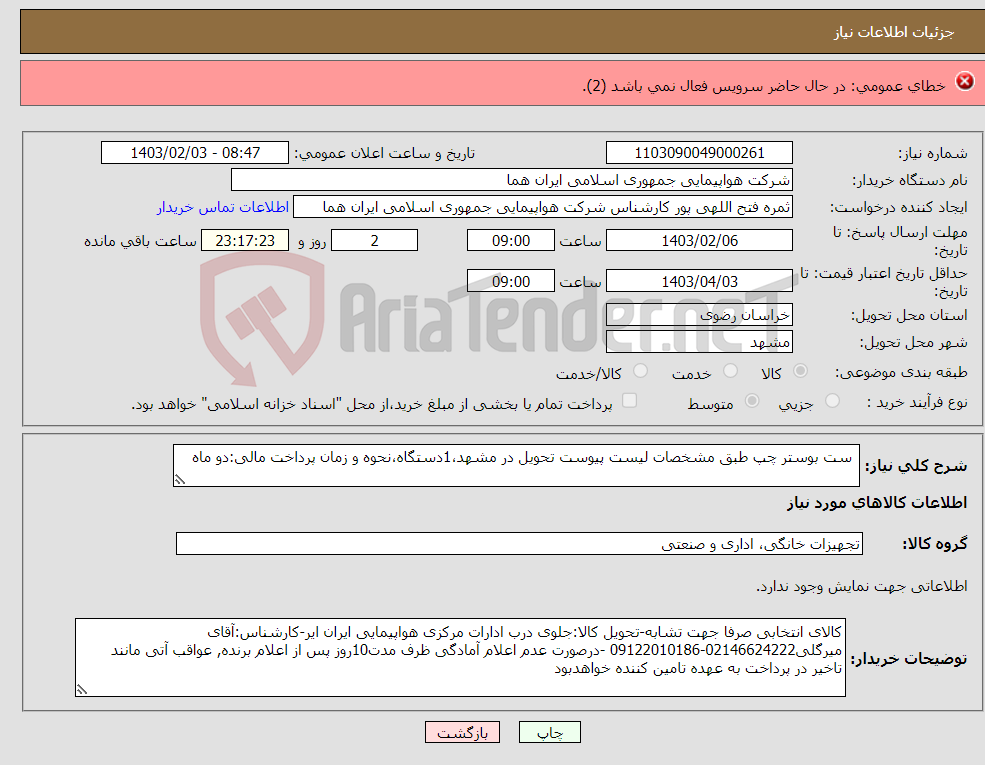Click the توضیحات خریدار label
Image resolution: width=985 pixels, height=765 pixels.
909,659
